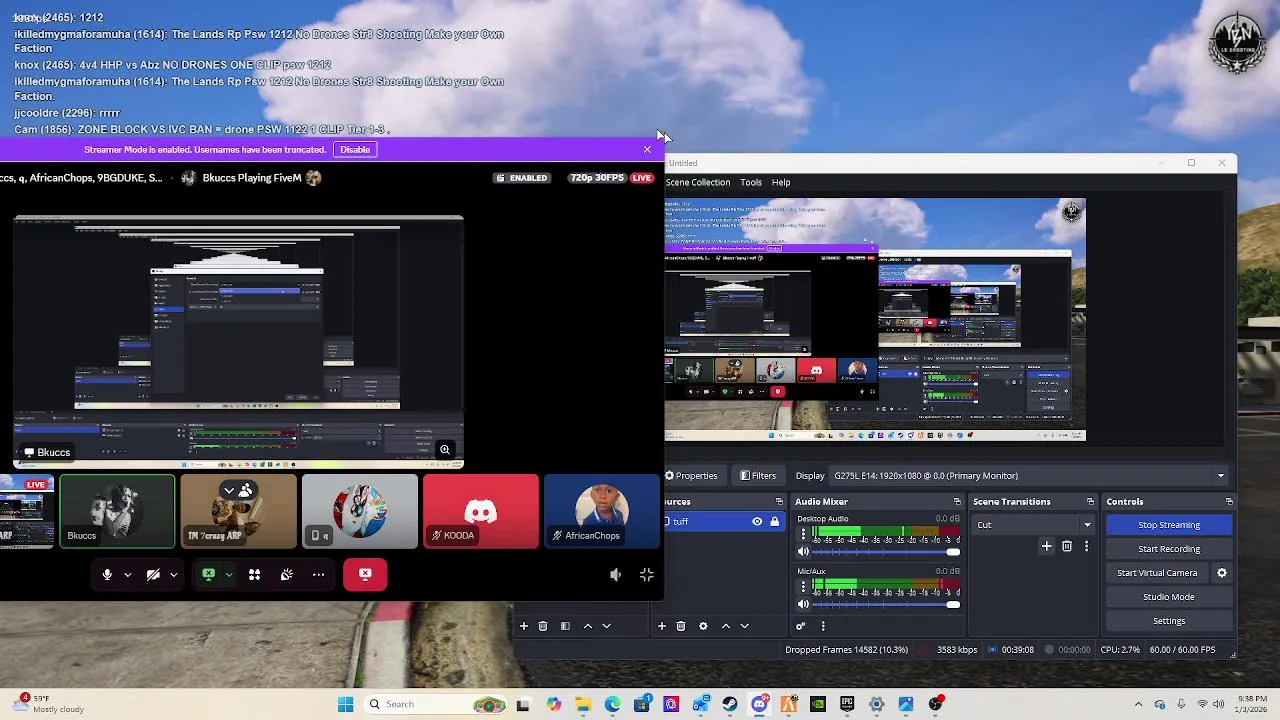The width and height of the screenshot is (1280, 720).
Task: Click Start Virtual Camera button
Action: click(x=1157, y=573)
